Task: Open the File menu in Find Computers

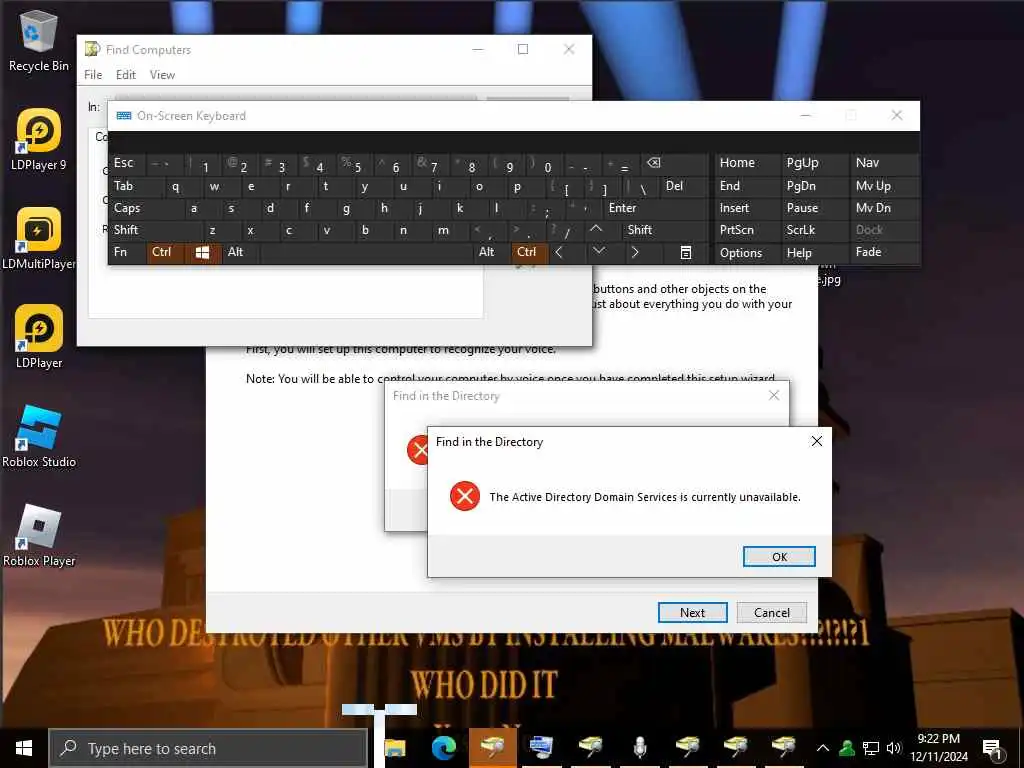Action: tap(93, 74)
